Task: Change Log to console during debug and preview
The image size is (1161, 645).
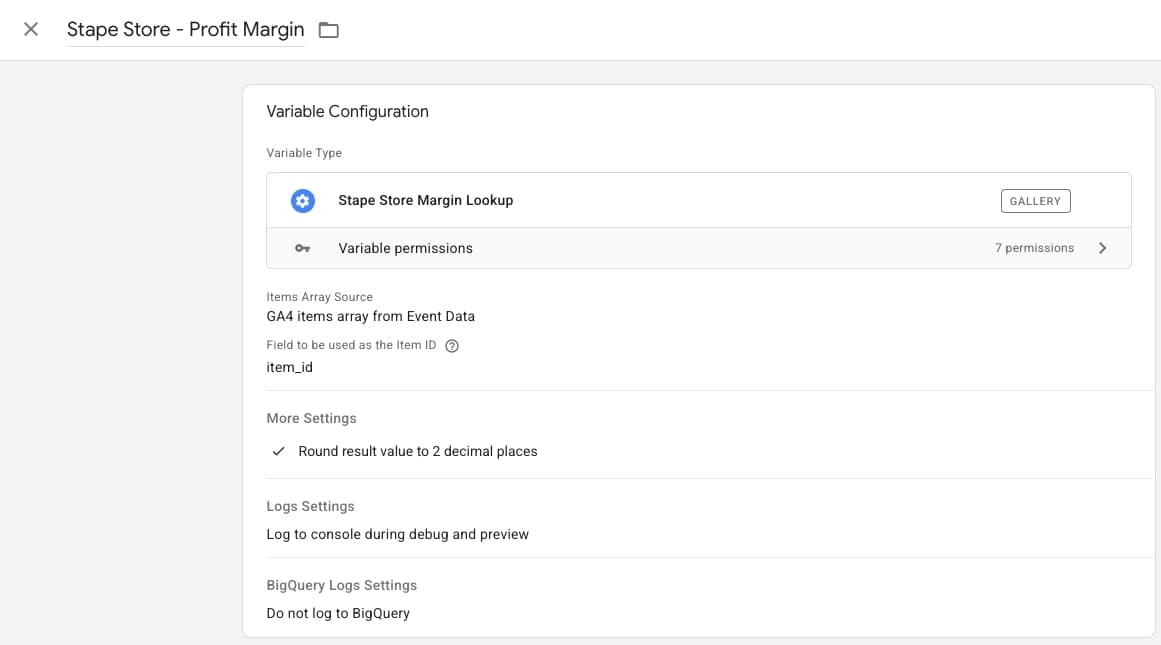Action: tap(396, 534)
